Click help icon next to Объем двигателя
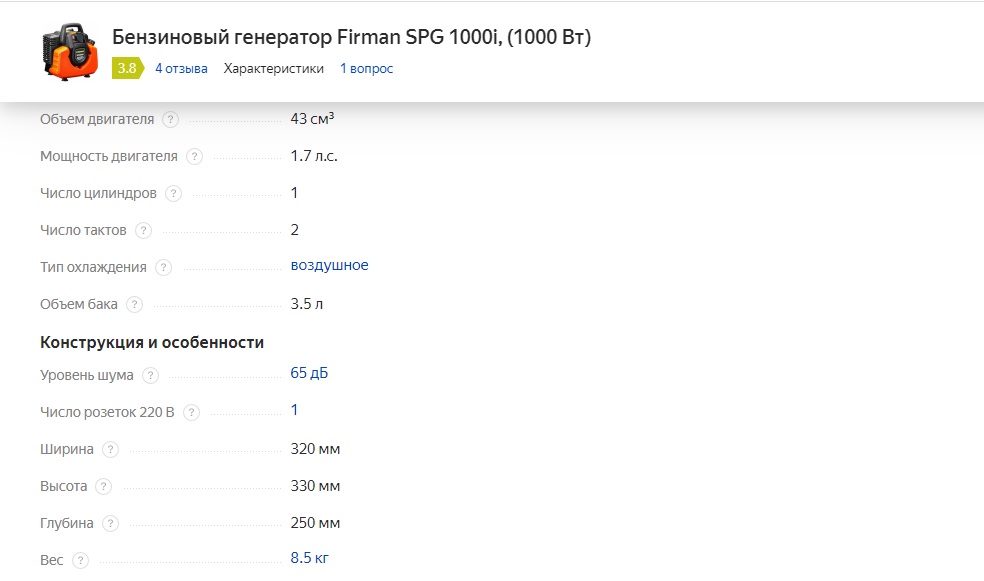Image resolution: width=984 pixels, height=581 pixels. point(170,119)
